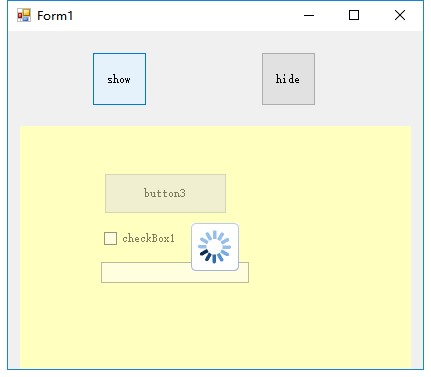The image size is (431, 377).
Task: Click white box surrounding the loading spinner
Action: coord(215,247)
